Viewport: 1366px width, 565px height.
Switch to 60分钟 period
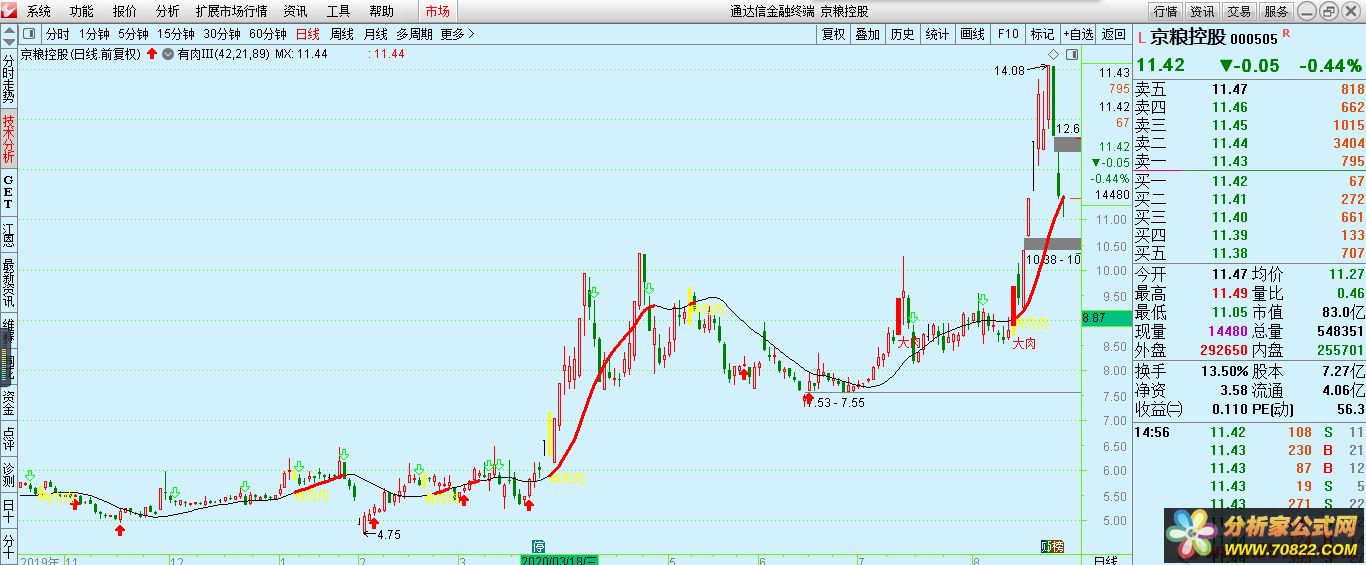268,34
